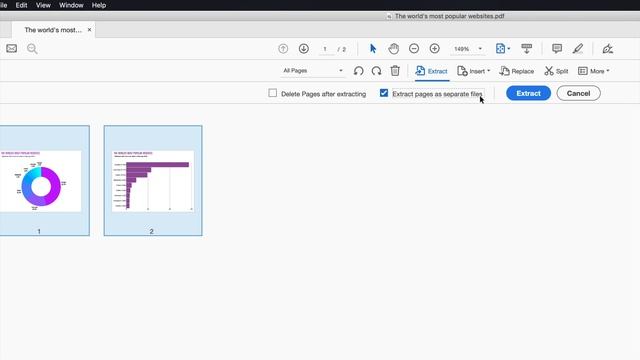
Task: Open the All Pages dropdown
Action: [x=313, y=71]
